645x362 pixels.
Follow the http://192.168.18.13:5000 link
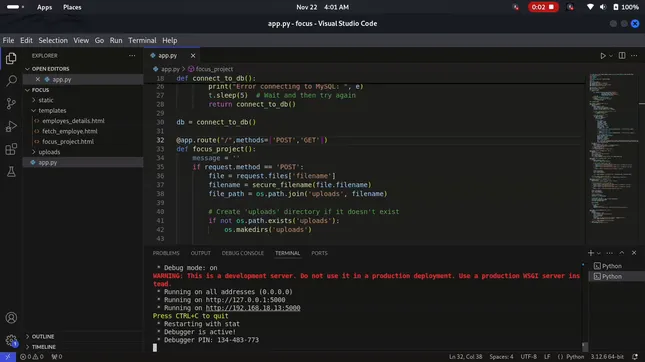(x=253, y=308)
